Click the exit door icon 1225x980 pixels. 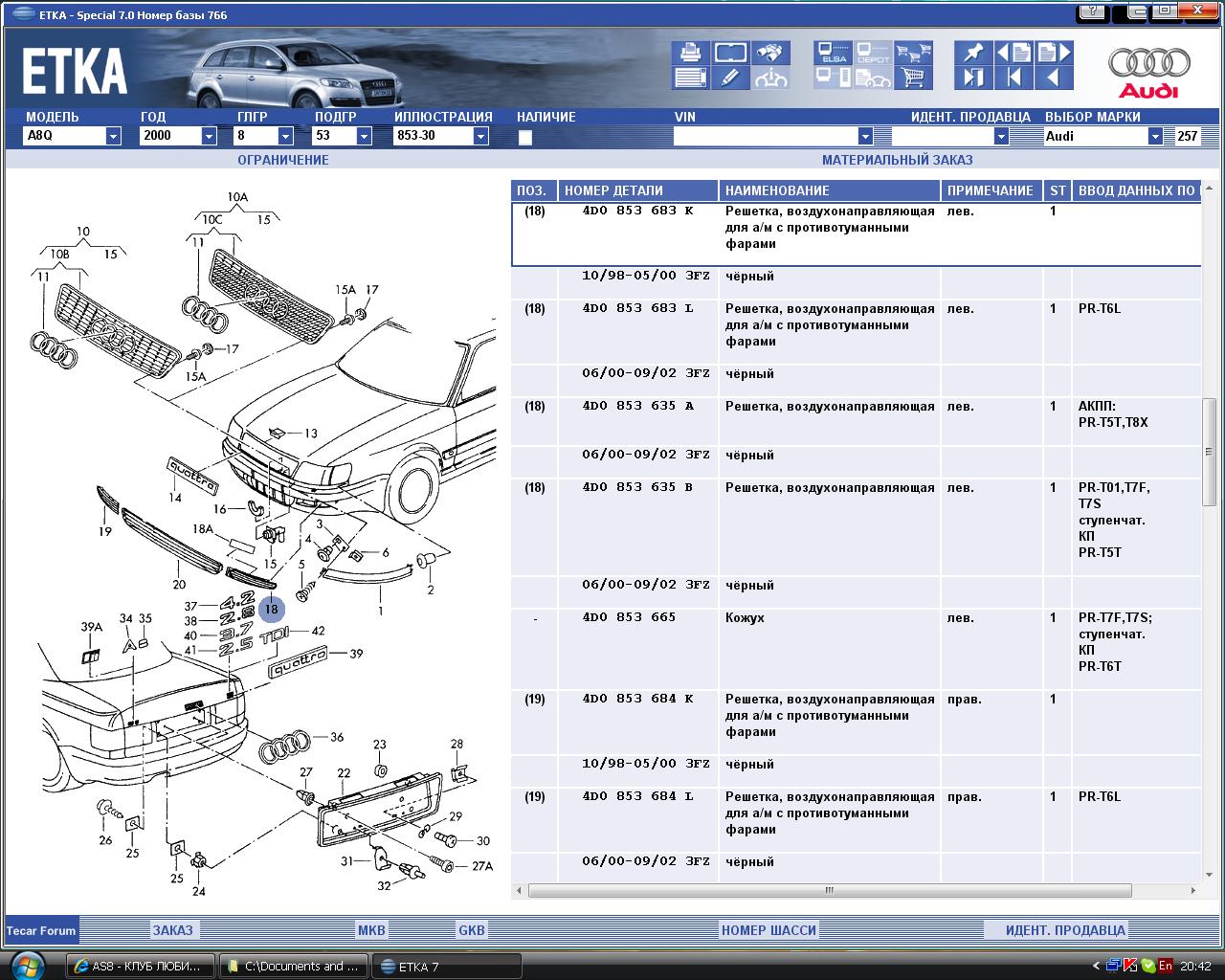[x=973, y=78]
